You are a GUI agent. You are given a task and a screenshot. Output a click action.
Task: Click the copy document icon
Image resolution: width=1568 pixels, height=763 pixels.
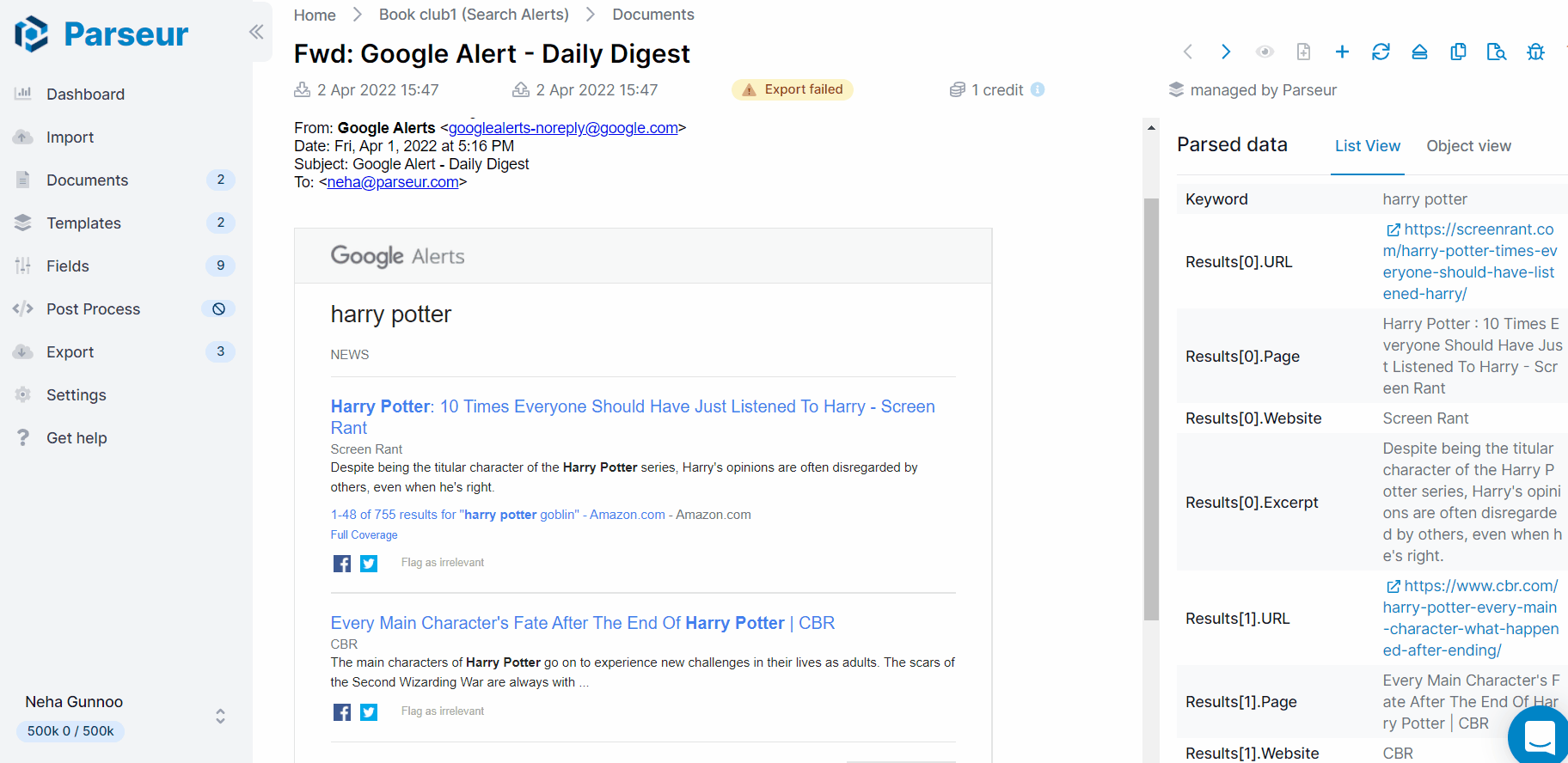coord(1458,52)
